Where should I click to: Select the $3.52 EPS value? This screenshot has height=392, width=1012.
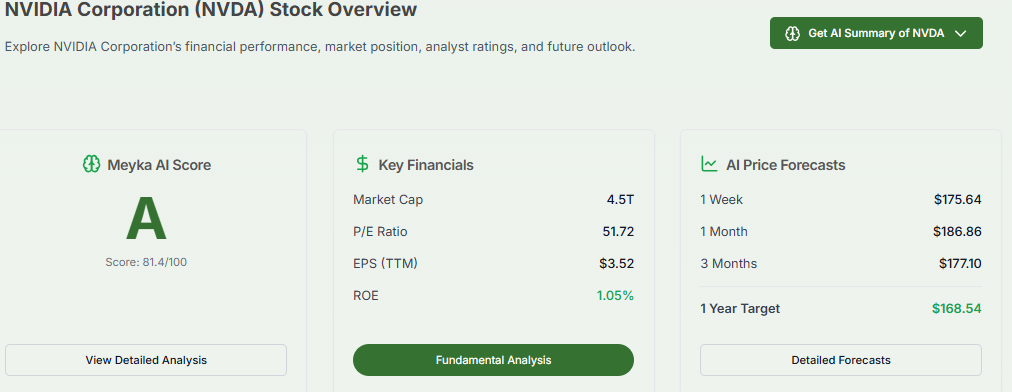pos(616,263)
